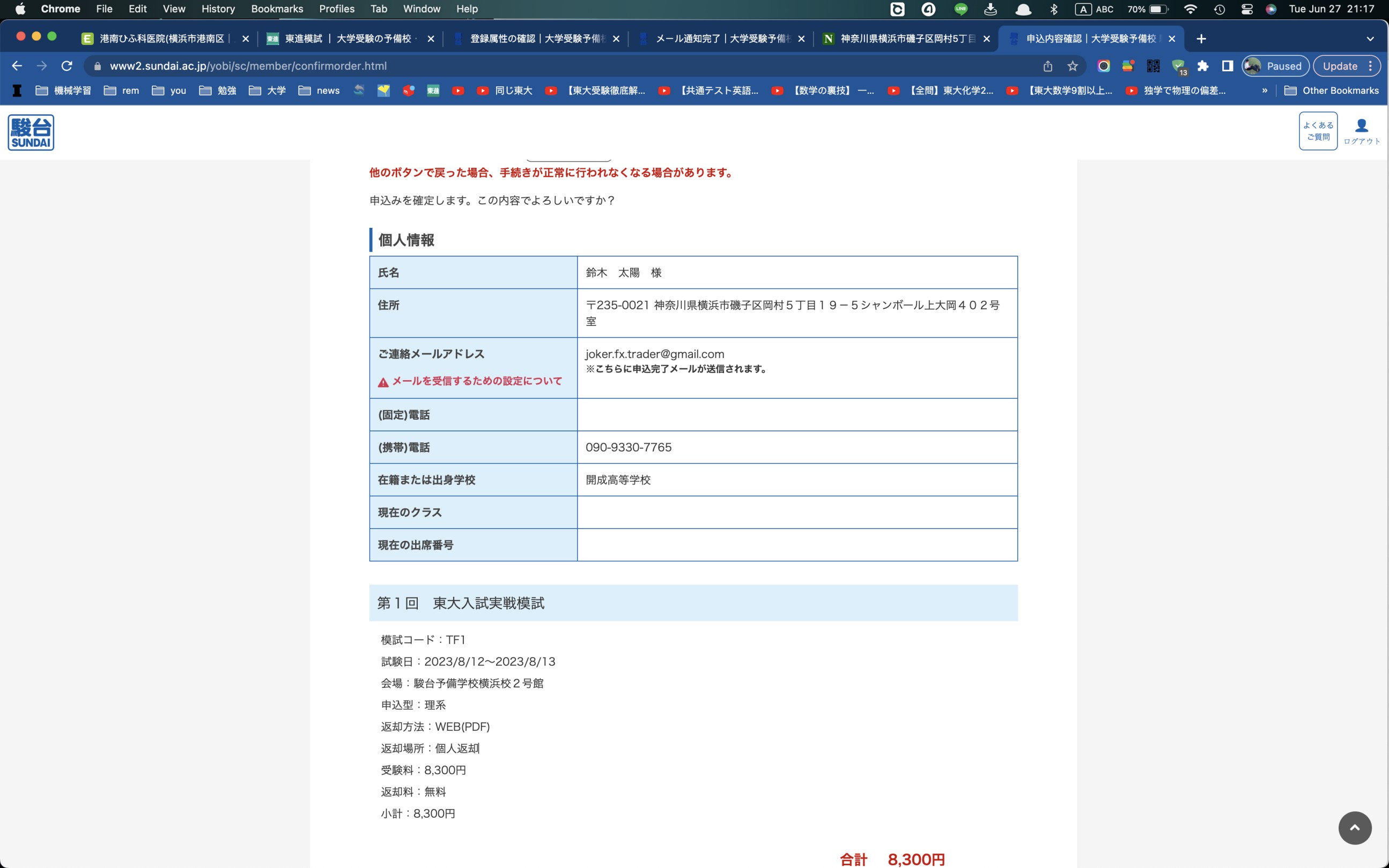Screen dimensions: 1389x868
Task: Click the green 東進 bookmark icon
Action: point(433,90)
